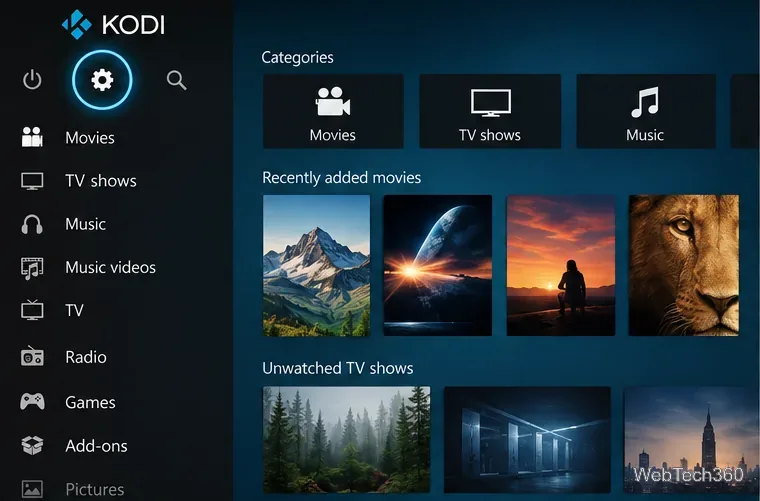Open the mountain landscape movie poster
The width and height of the screenshot is (760, 501).
pos(317,266)
